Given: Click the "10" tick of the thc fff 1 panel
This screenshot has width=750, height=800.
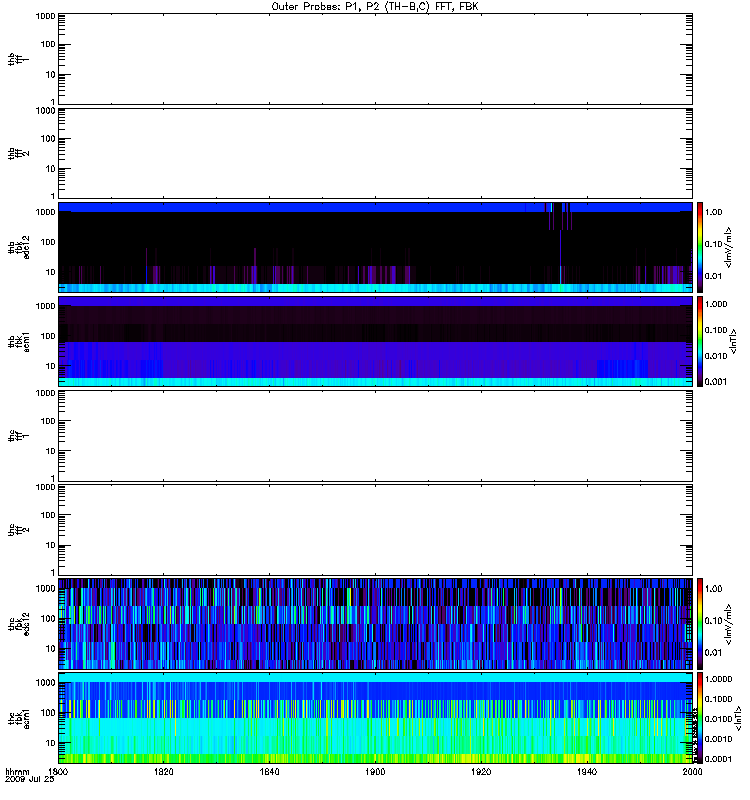Looking at the screenshot, I should 51,451.
